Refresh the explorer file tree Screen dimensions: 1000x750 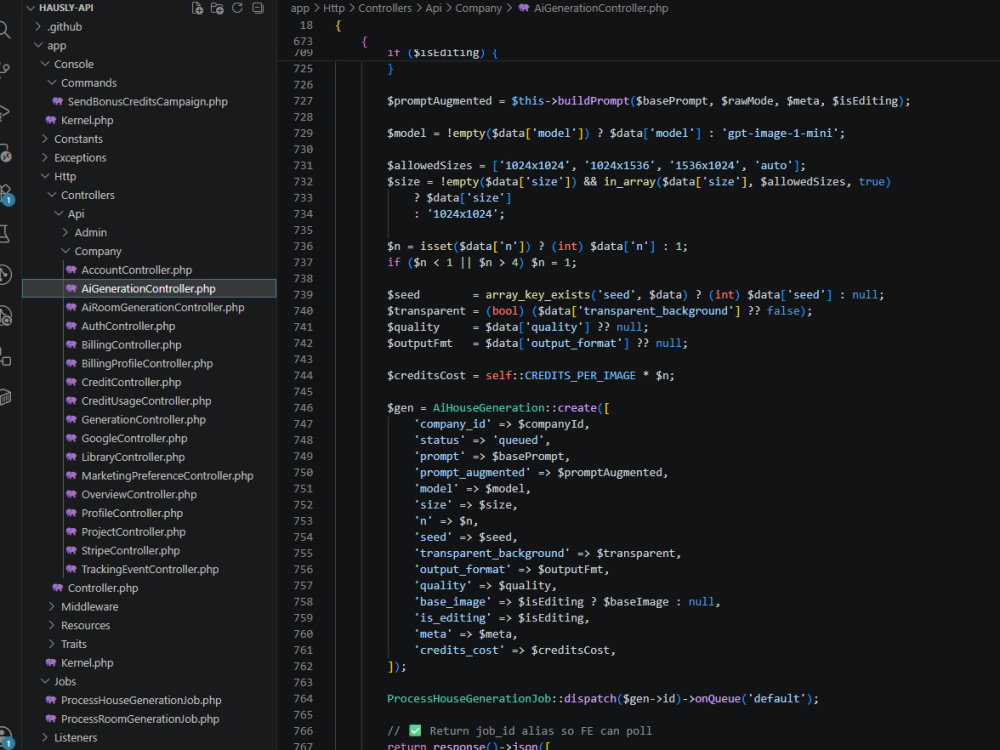237,8
